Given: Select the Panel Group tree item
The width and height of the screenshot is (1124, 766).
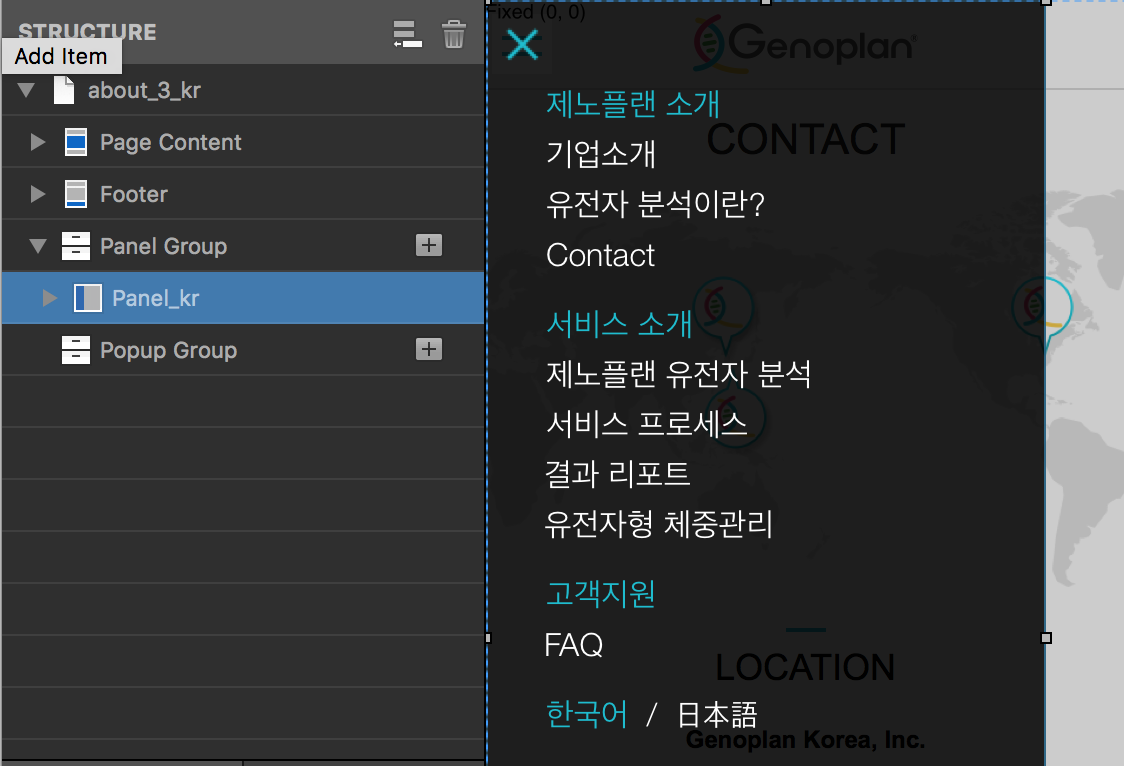Looking at the screenshot, I should click(x=243, y=246).
